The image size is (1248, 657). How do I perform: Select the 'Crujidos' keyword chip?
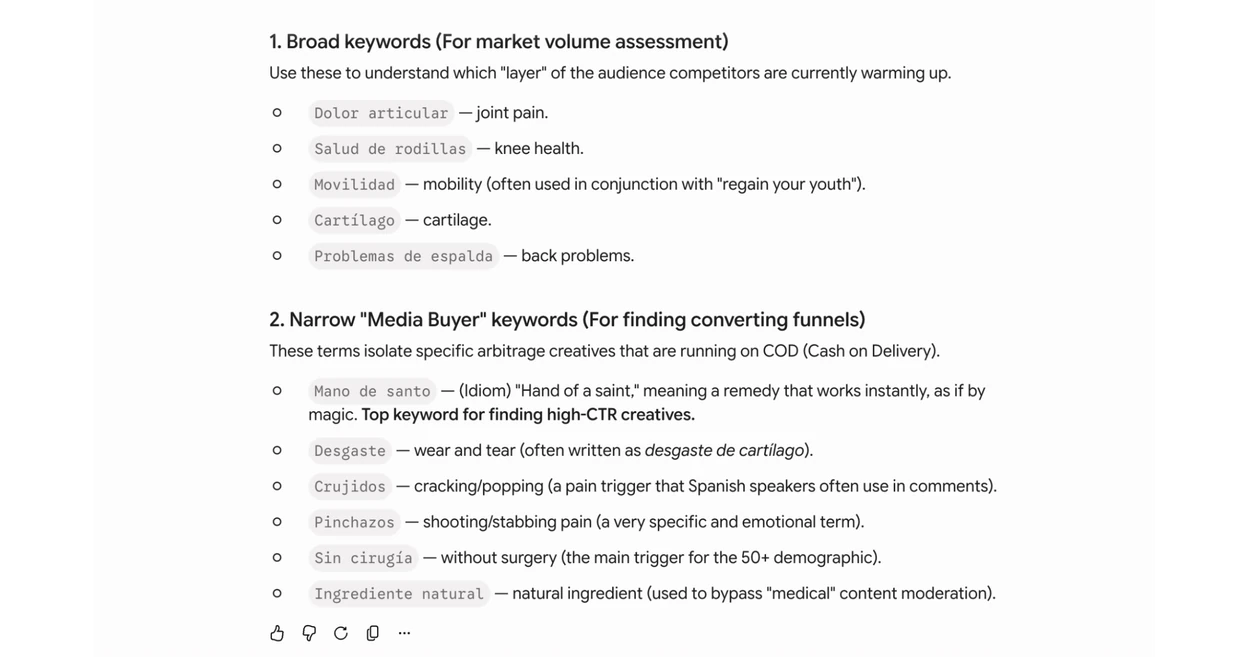(x=350, y=487)
